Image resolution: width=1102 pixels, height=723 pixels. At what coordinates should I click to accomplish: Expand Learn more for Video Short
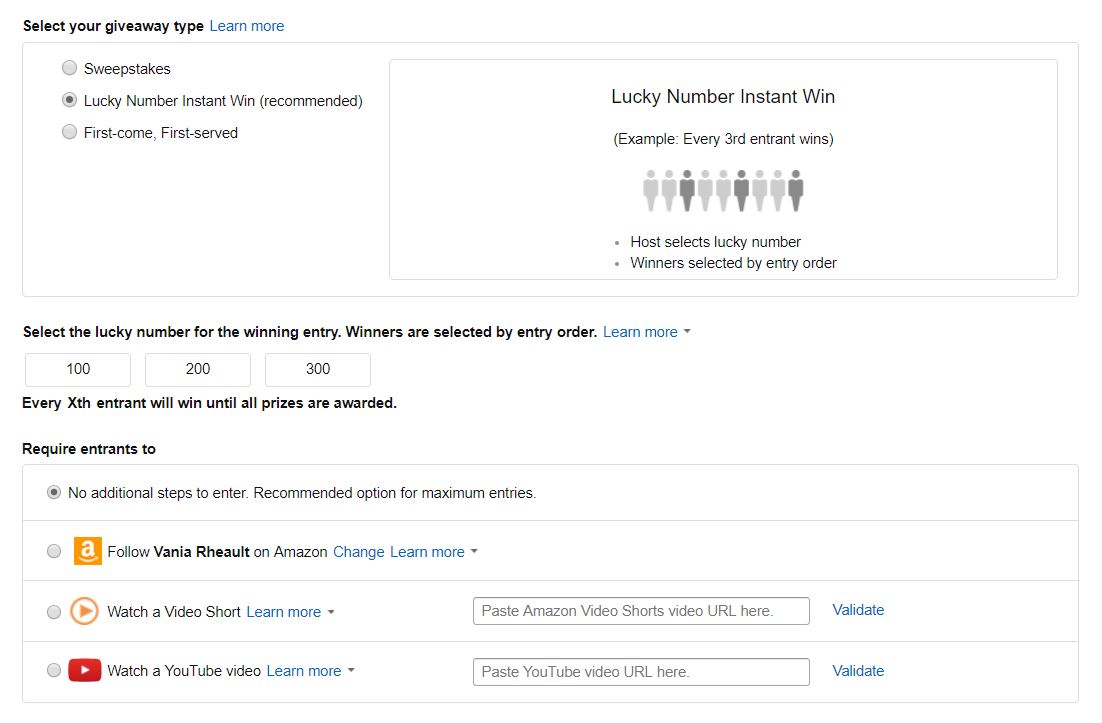(x=289, y=612)
